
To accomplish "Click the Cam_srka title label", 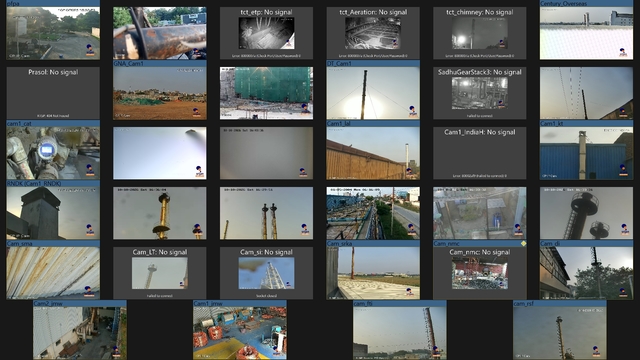I will click(x=339, y=244).
